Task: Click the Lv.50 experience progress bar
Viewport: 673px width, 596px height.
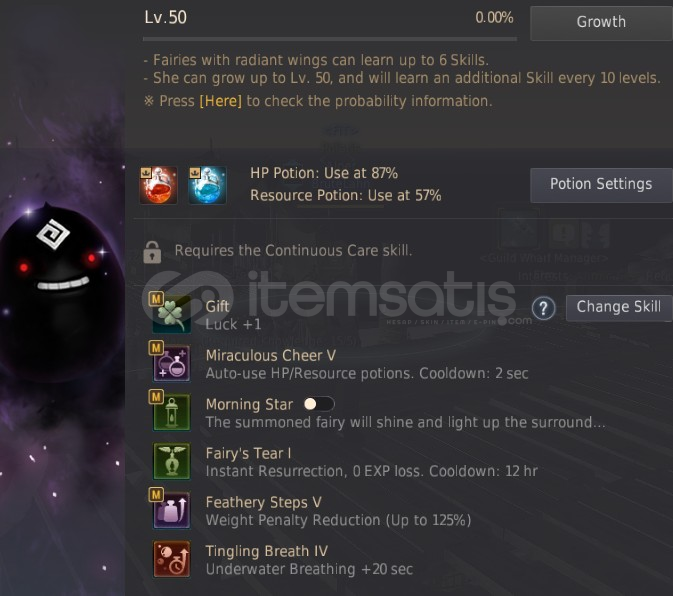Action: click(330, 39)
